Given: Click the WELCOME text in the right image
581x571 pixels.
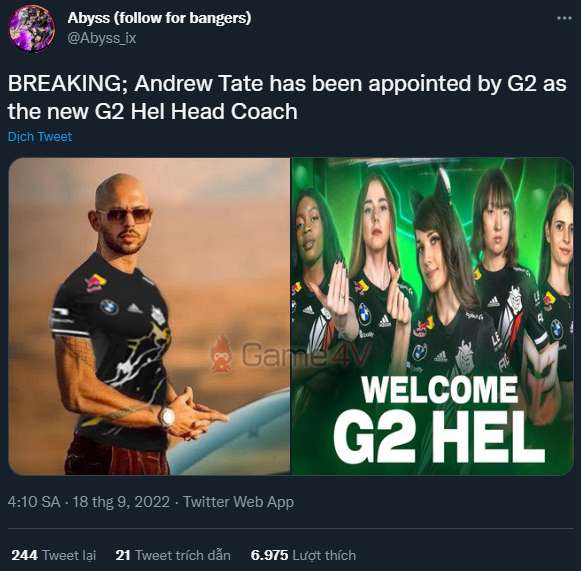Looking at the screenshot, I should [x=439, y=389].
